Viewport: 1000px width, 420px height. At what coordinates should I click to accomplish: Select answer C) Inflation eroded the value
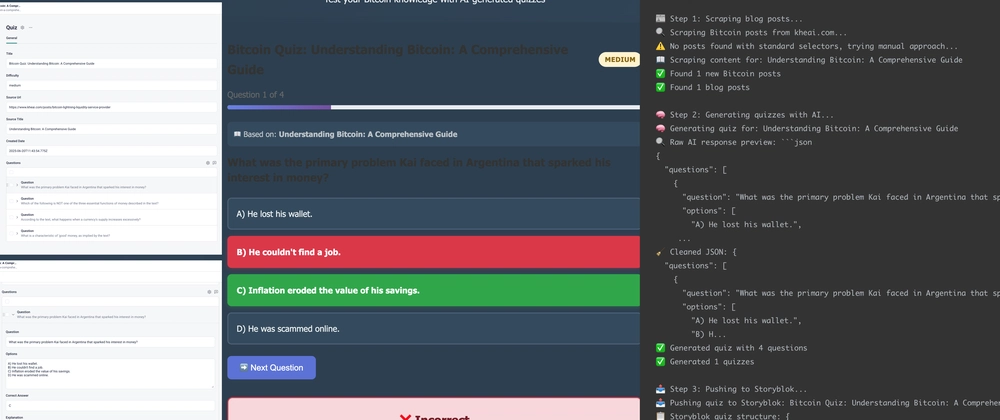tap(434, 290)
